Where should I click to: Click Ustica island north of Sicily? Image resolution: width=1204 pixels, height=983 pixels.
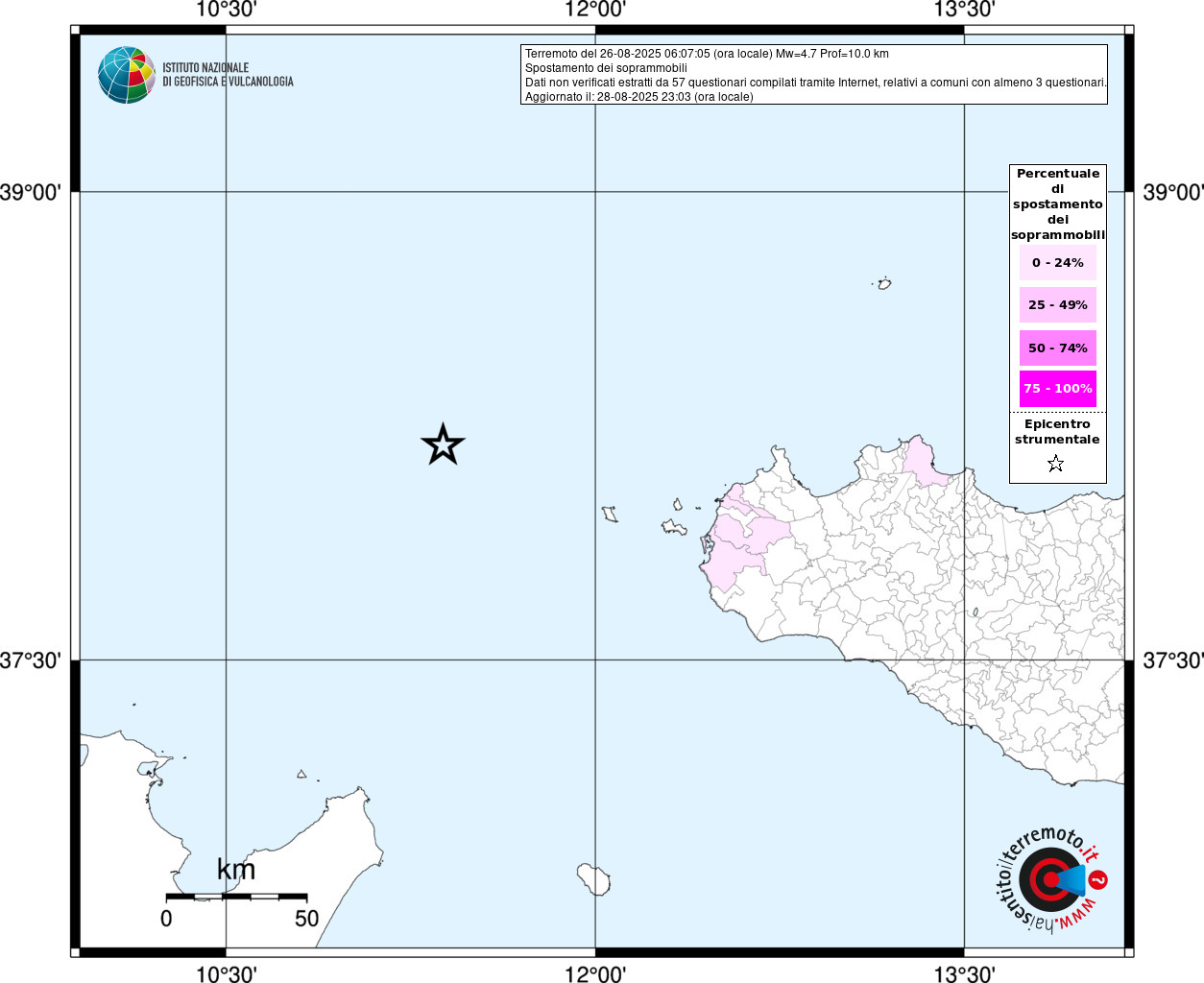click(884, 283)
